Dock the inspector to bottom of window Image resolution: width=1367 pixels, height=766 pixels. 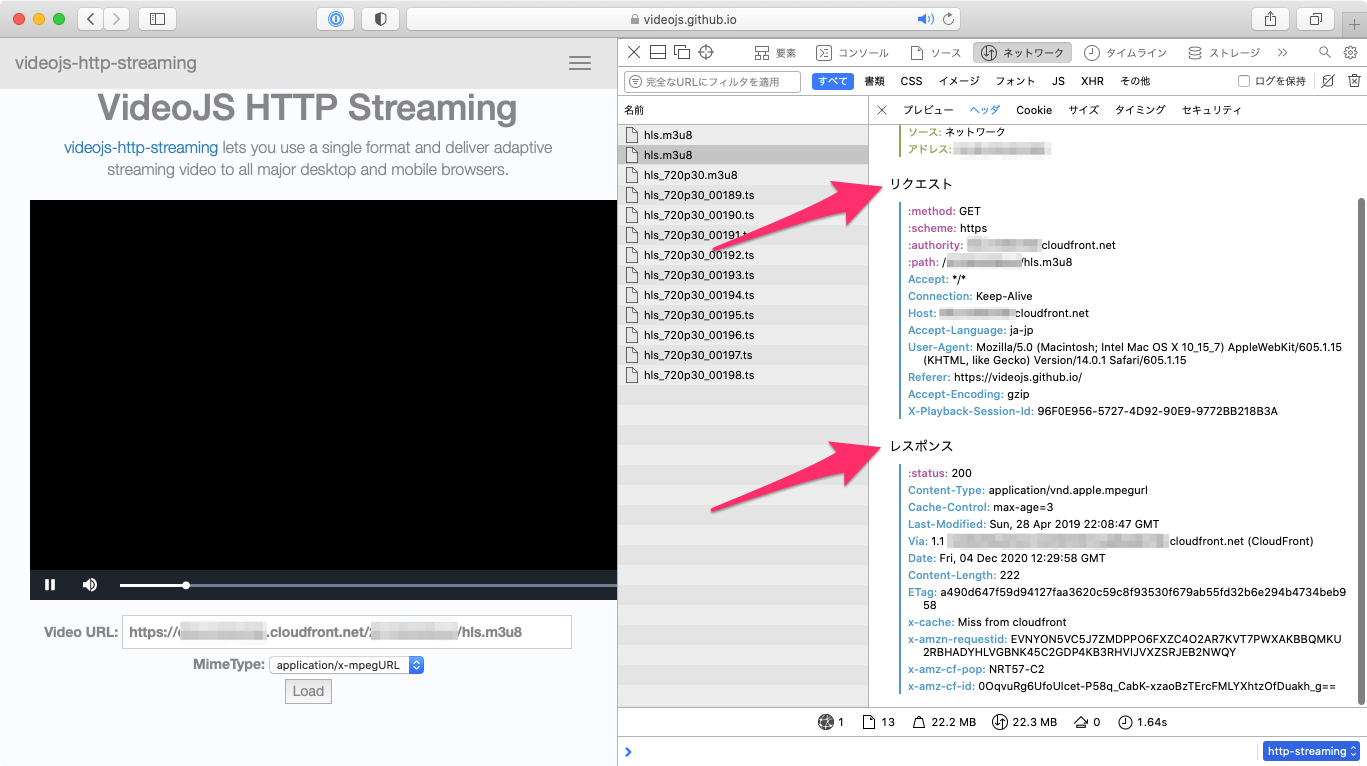tap(658, 53)
